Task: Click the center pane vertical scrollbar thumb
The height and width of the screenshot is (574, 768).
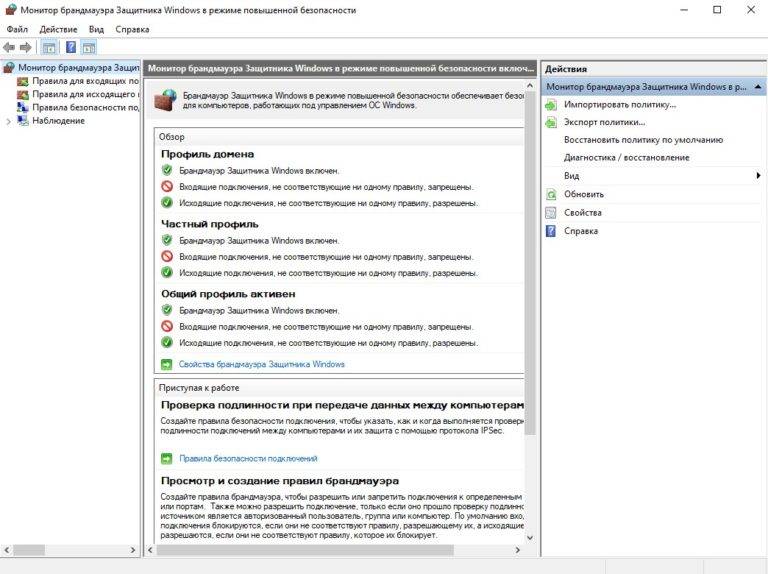Action: click(x=529, y=264)
